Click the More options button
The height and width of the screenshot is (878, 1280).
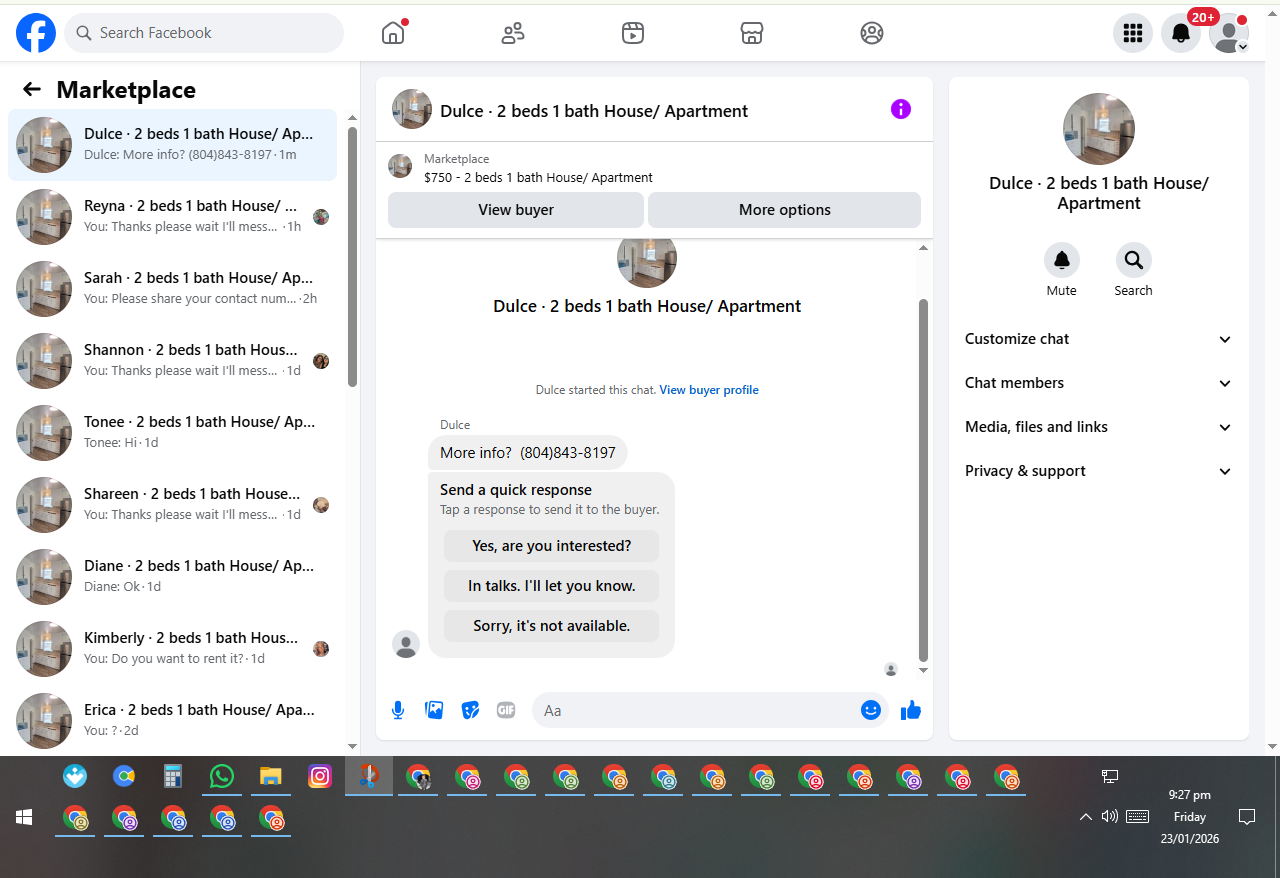tap(785, 210)
